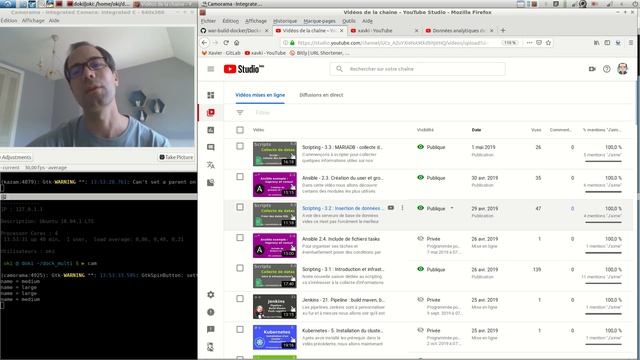Viewport: 640px width, 360px height.
Task: Open the Fichier menu in Firefox
Action: coord(208,21)
